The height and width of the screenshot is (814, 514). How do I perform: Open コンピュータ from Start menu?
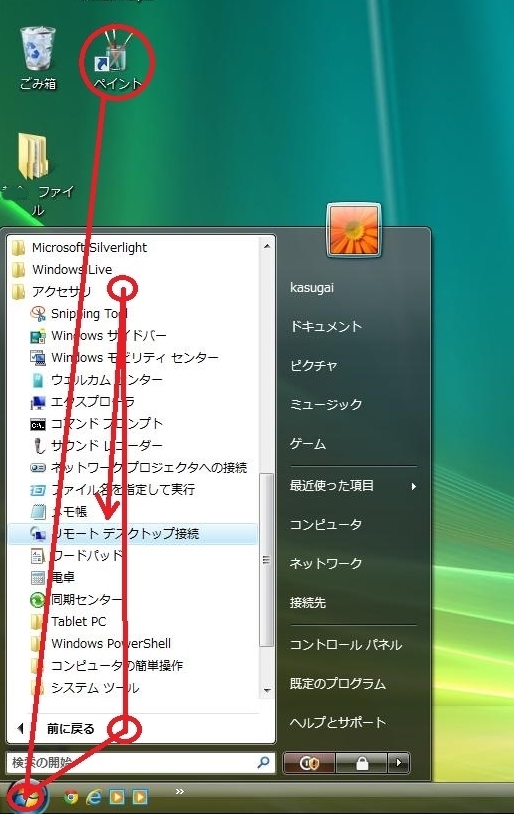click(x=326, y=524)
